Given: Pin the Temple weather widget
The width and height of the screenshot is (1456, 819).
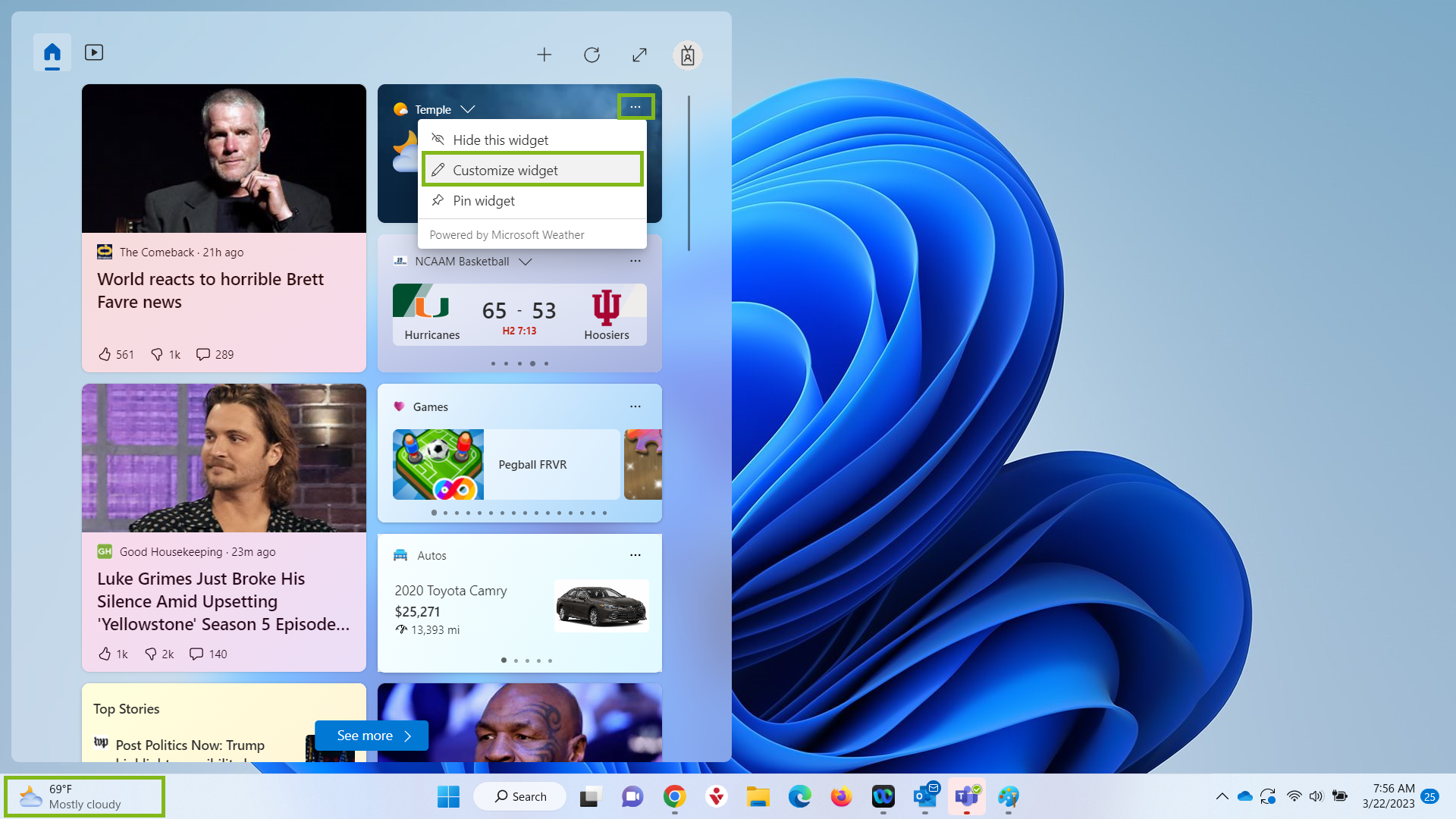Looking at the screenshot, I should pyautogui.click(x=483, y=200).
